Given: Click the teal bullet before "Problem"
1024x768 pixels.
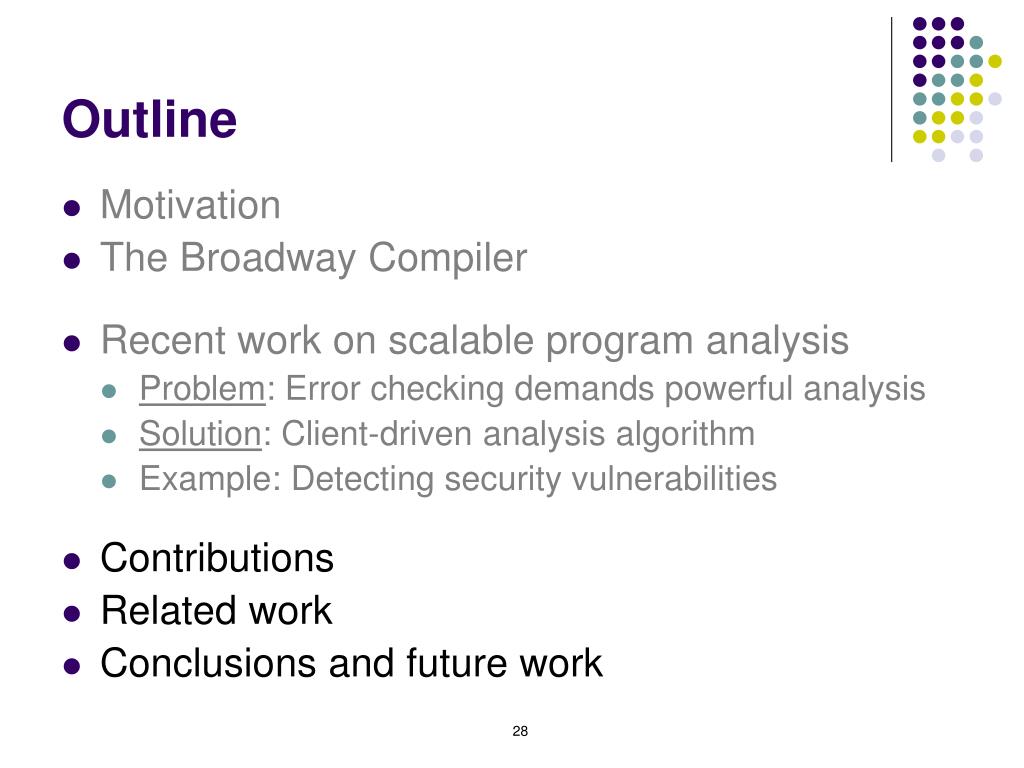Looking at the screenshot, I should coord(112,392).
